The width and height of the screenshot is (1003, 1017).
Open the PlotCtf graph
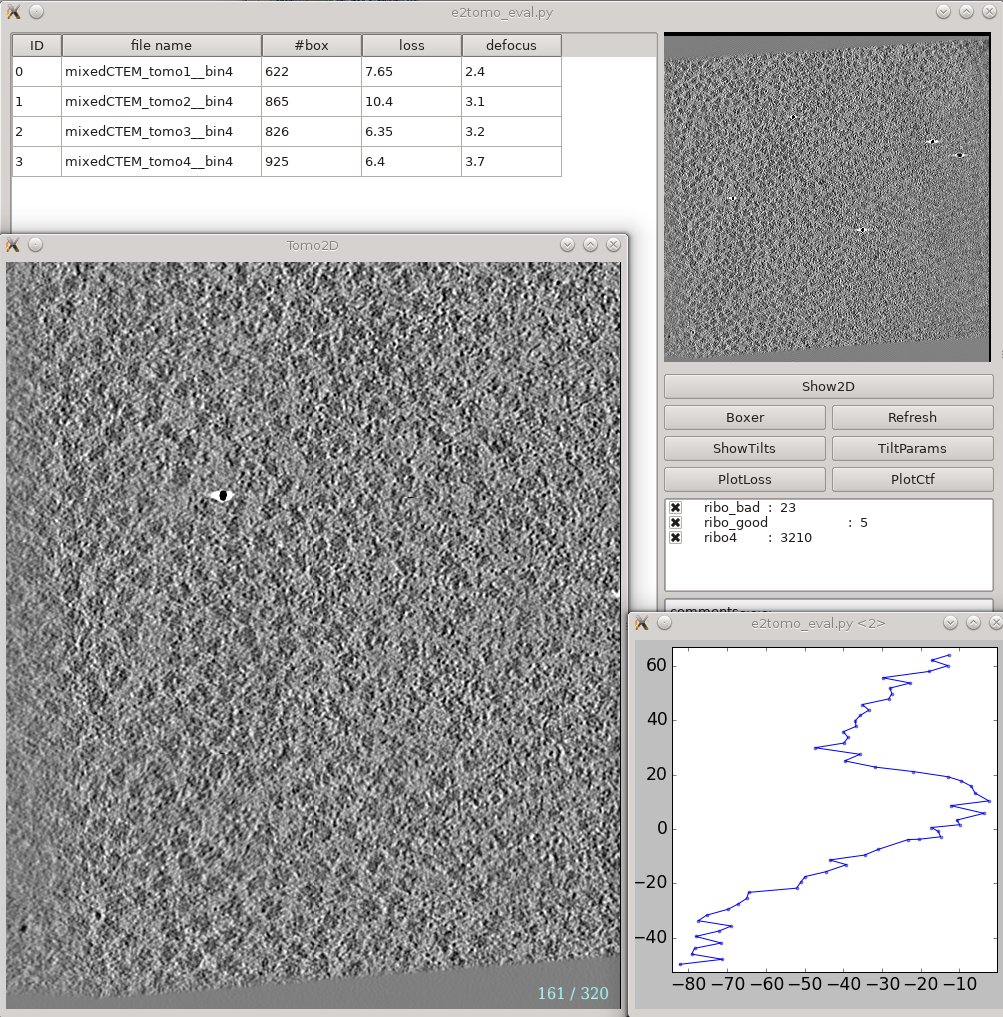click(x=912, y=479)
